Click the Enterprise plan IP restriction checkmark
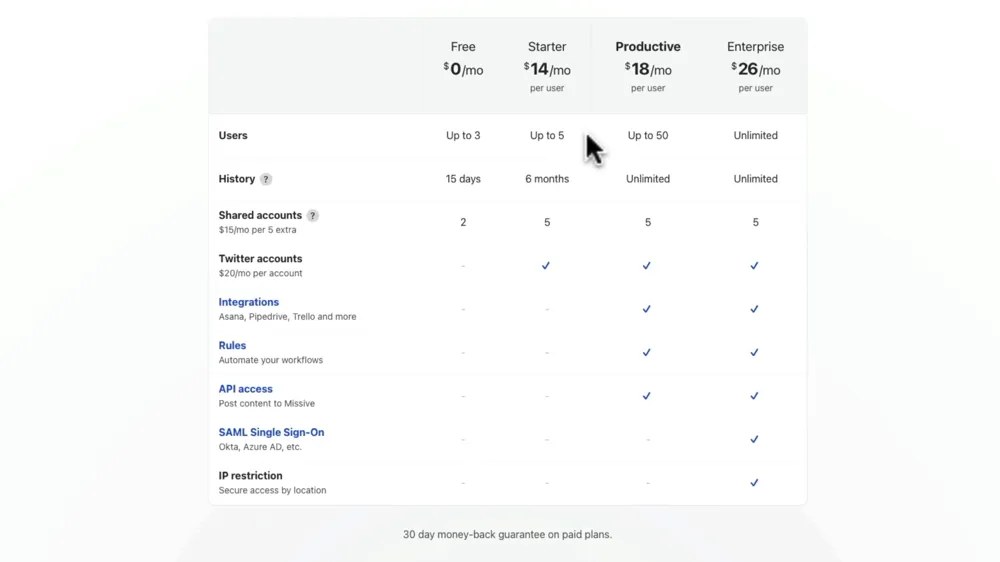The width and height of the screenshot is (1000, 562). click(x=754, y=483)
